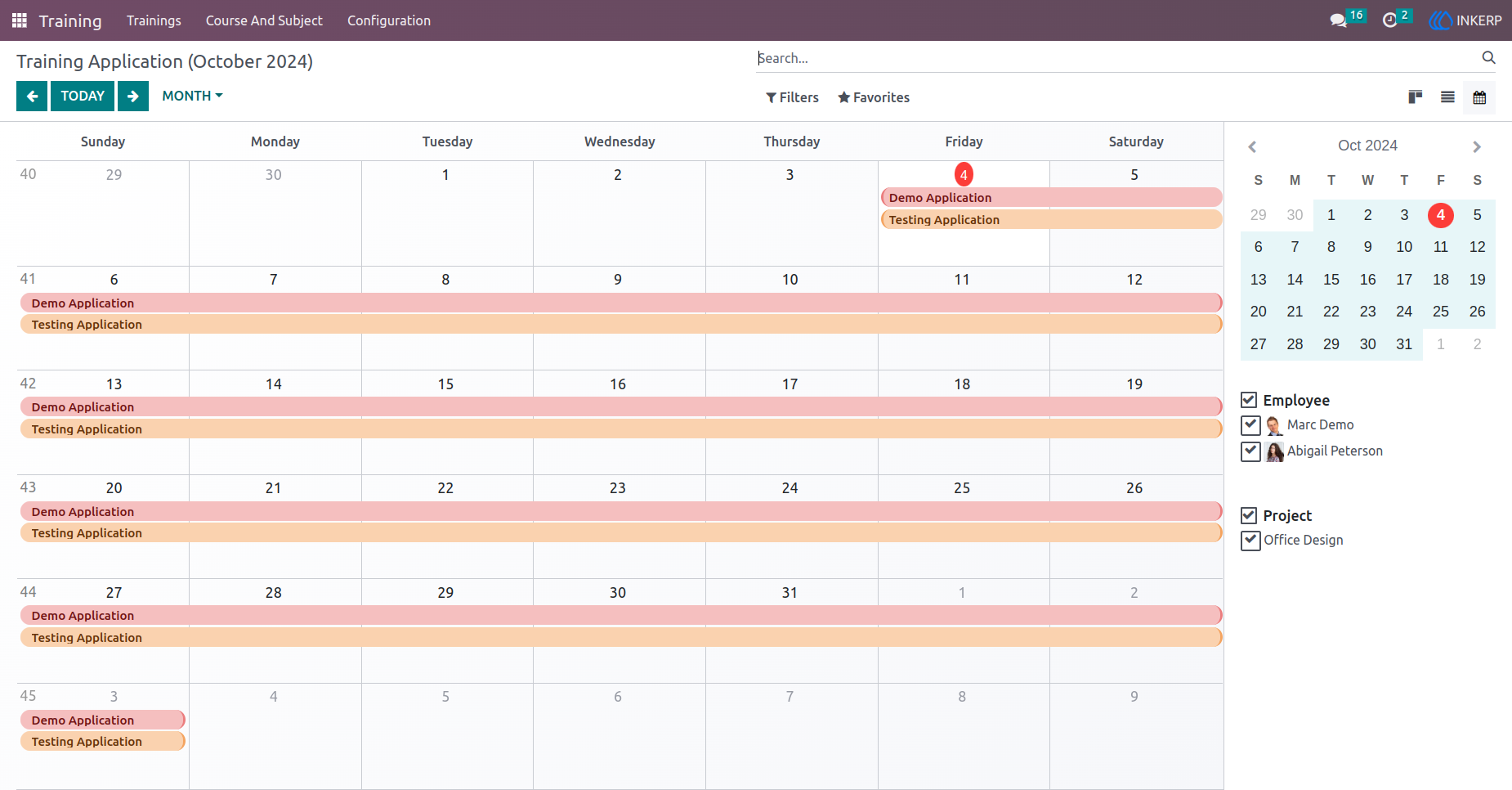
Task: Click the Training app title
Action: (70, 20)
